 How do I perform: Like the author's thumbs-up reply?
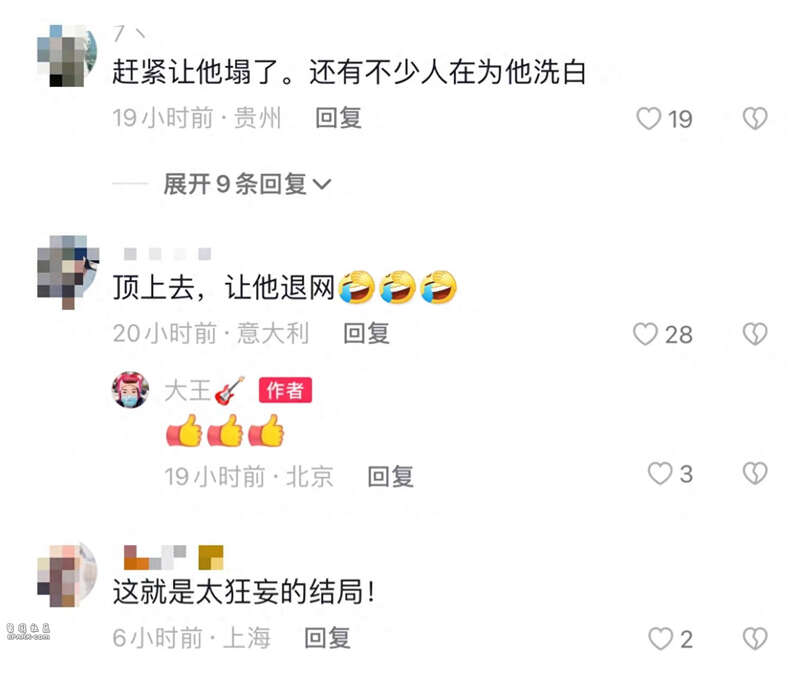(660, 473)
